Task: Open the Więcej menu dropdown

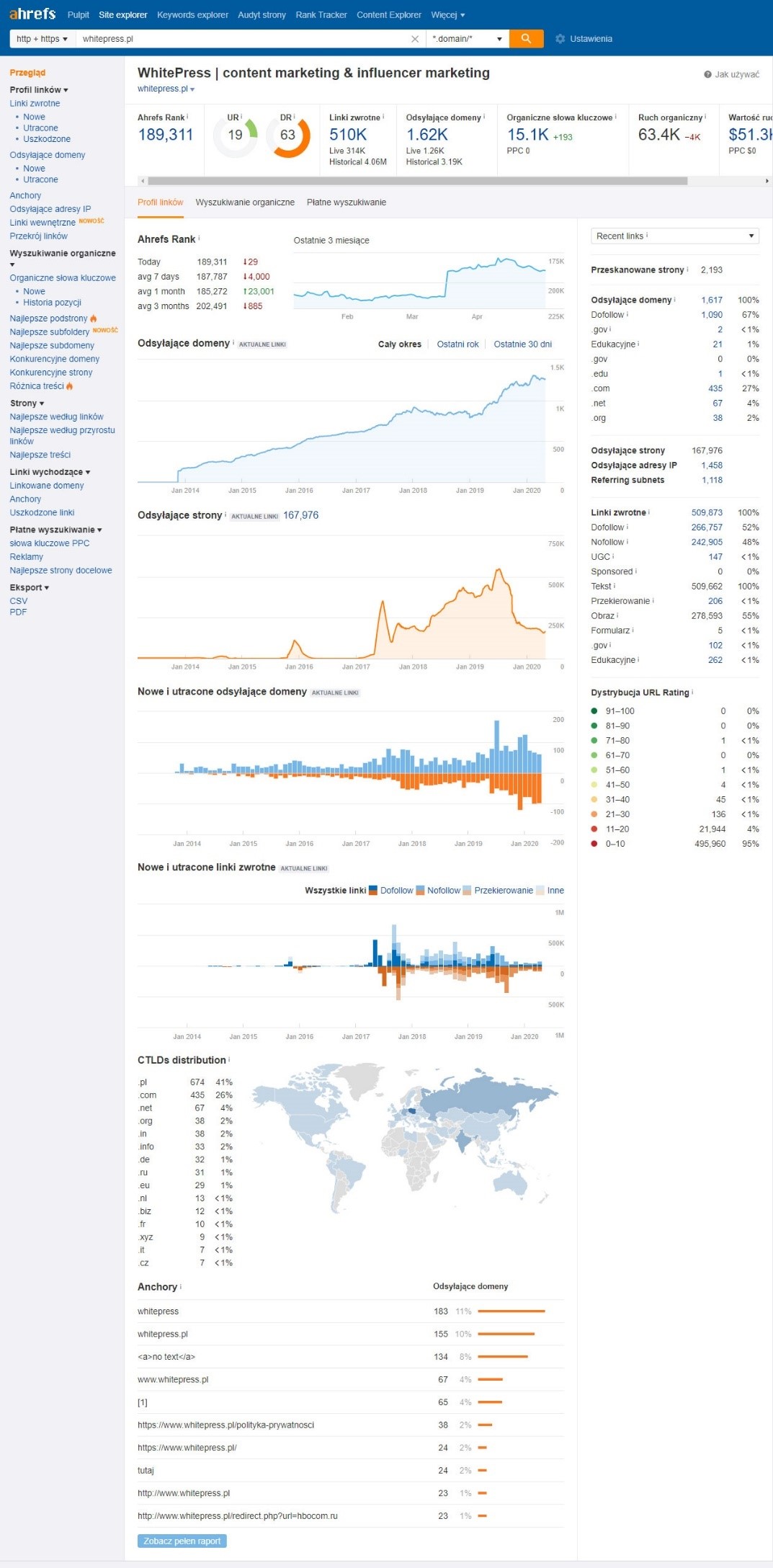Action: [x=448, y=14]
